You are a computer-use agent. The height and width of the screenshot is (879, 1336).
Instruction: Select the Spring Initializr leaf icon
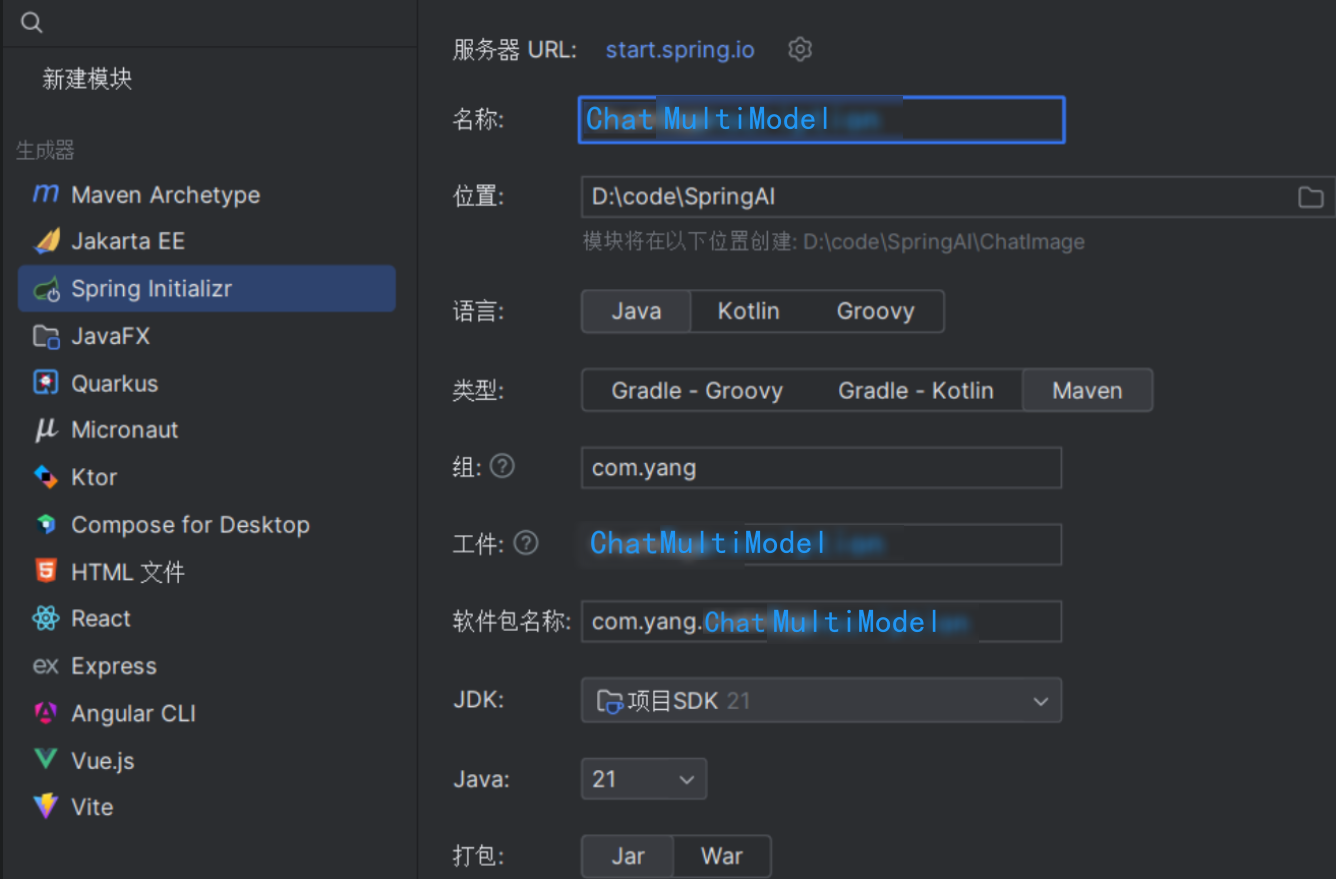46,289
